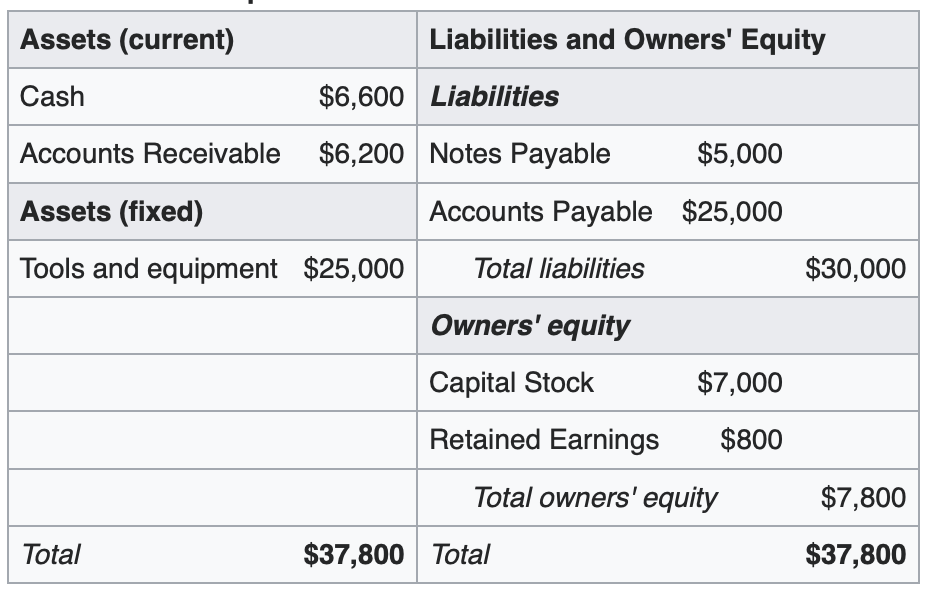Click the "Assets (current)" header cell
Image resolution: width=930 pixels, height=594 pixels.
click(x=127, y=40)
